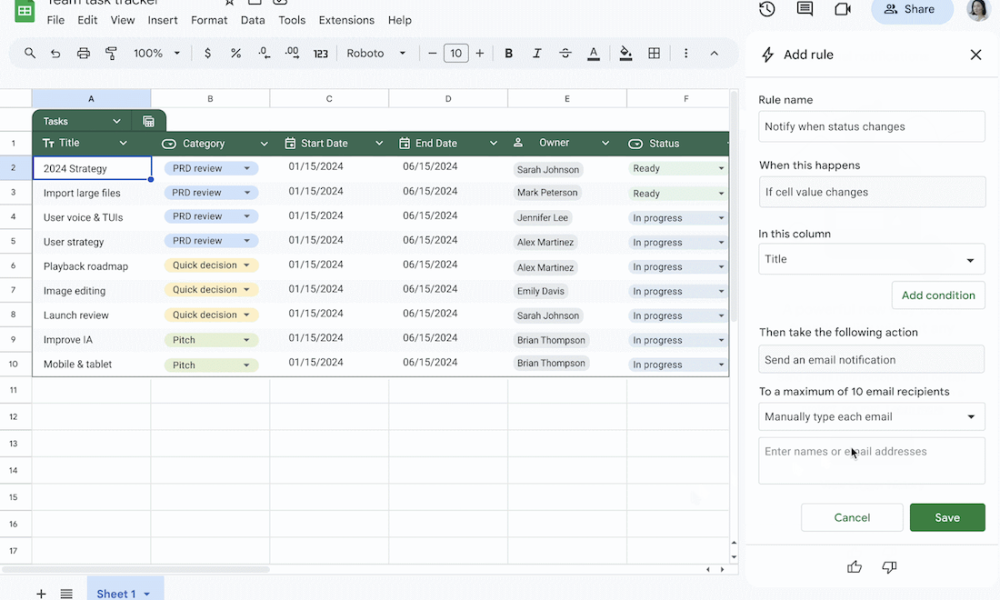Viewport: 1000px width, 600px height.
Task: Click the print icon
Action: (83, 54)
